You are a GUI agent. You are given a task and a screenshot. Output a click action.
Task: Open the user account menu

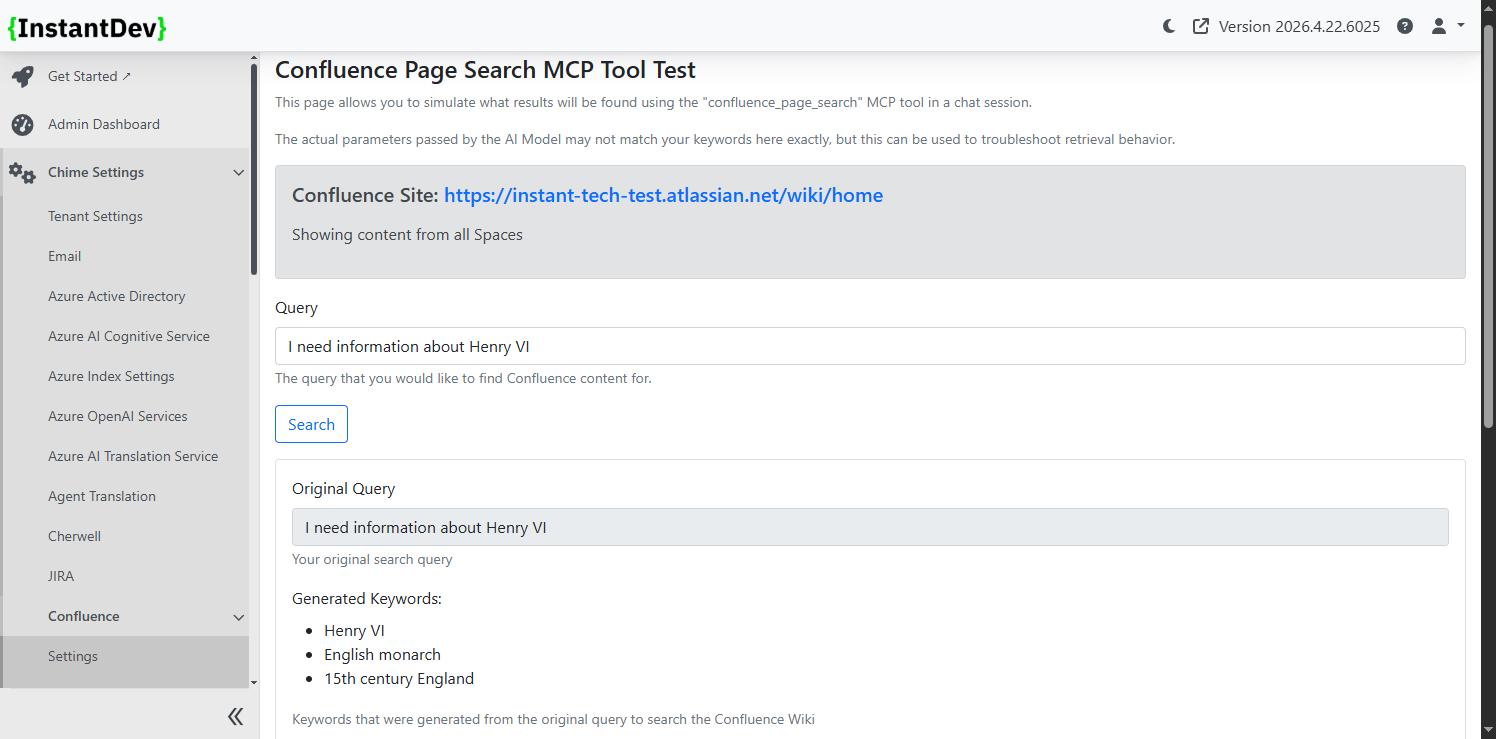(x=1447, y=27)
